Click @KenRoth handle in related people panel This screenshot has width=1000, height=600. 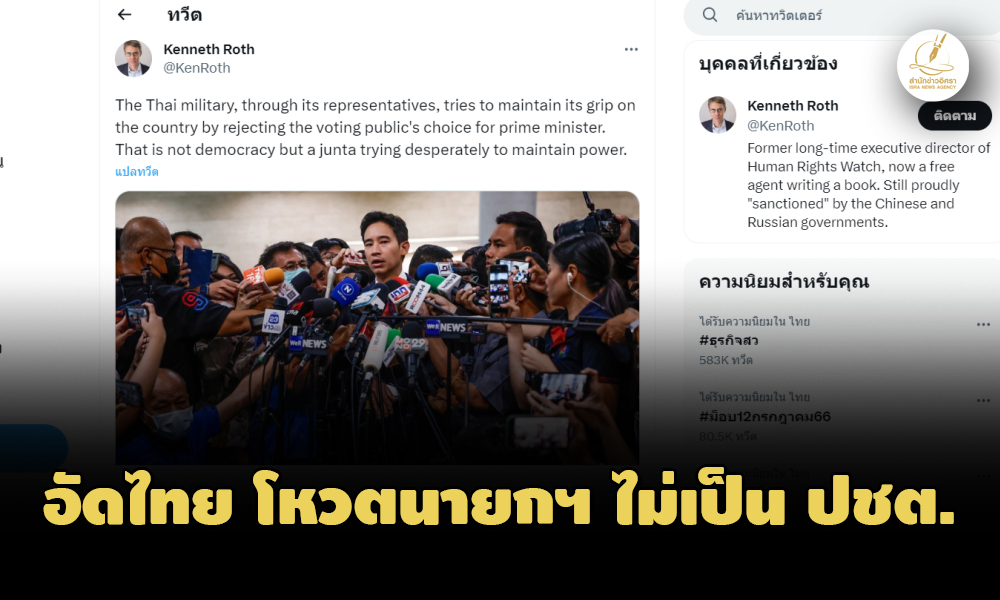pos(781,126)
